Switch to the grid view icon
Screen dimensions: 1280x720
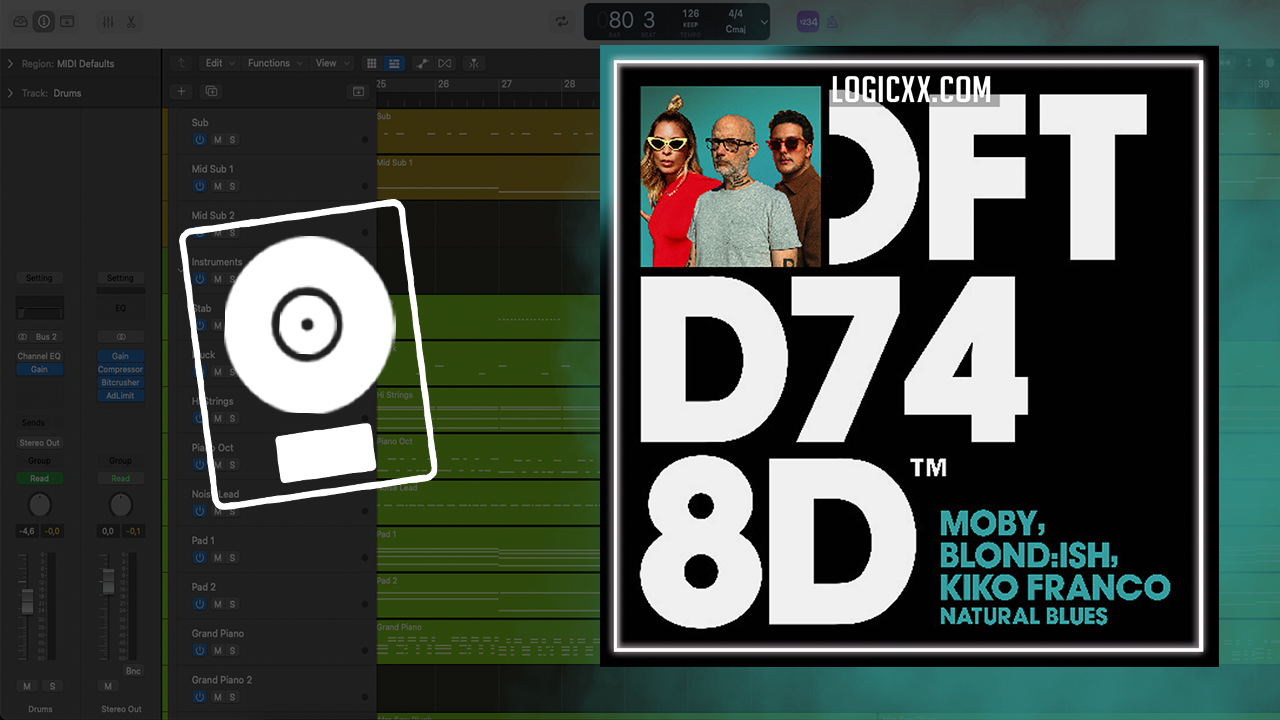372,63
